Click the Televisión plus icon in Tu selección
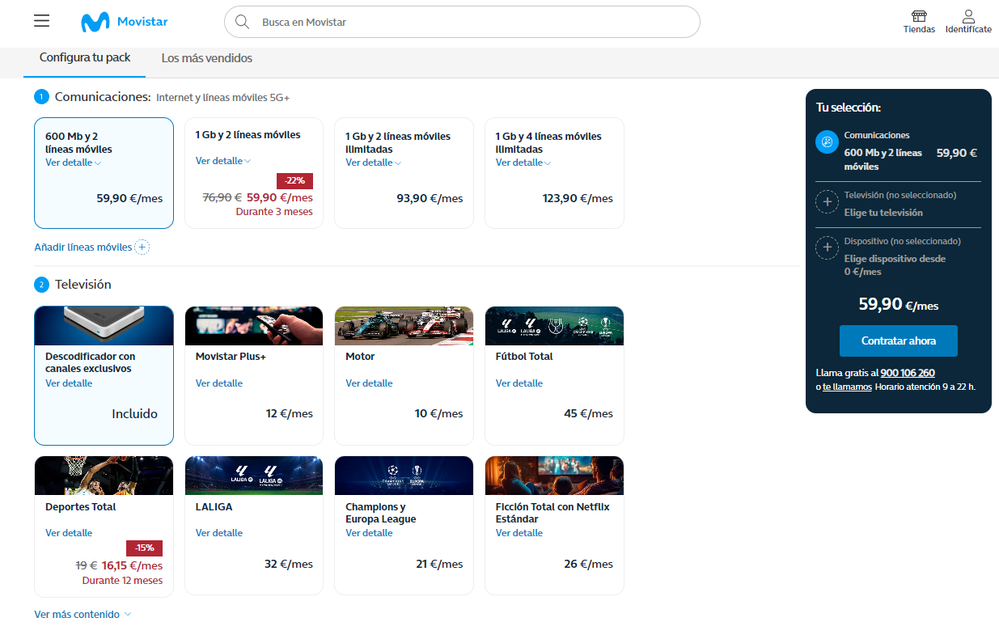The image size is (999, 626). pyautogui.click(x=827, y=202)
